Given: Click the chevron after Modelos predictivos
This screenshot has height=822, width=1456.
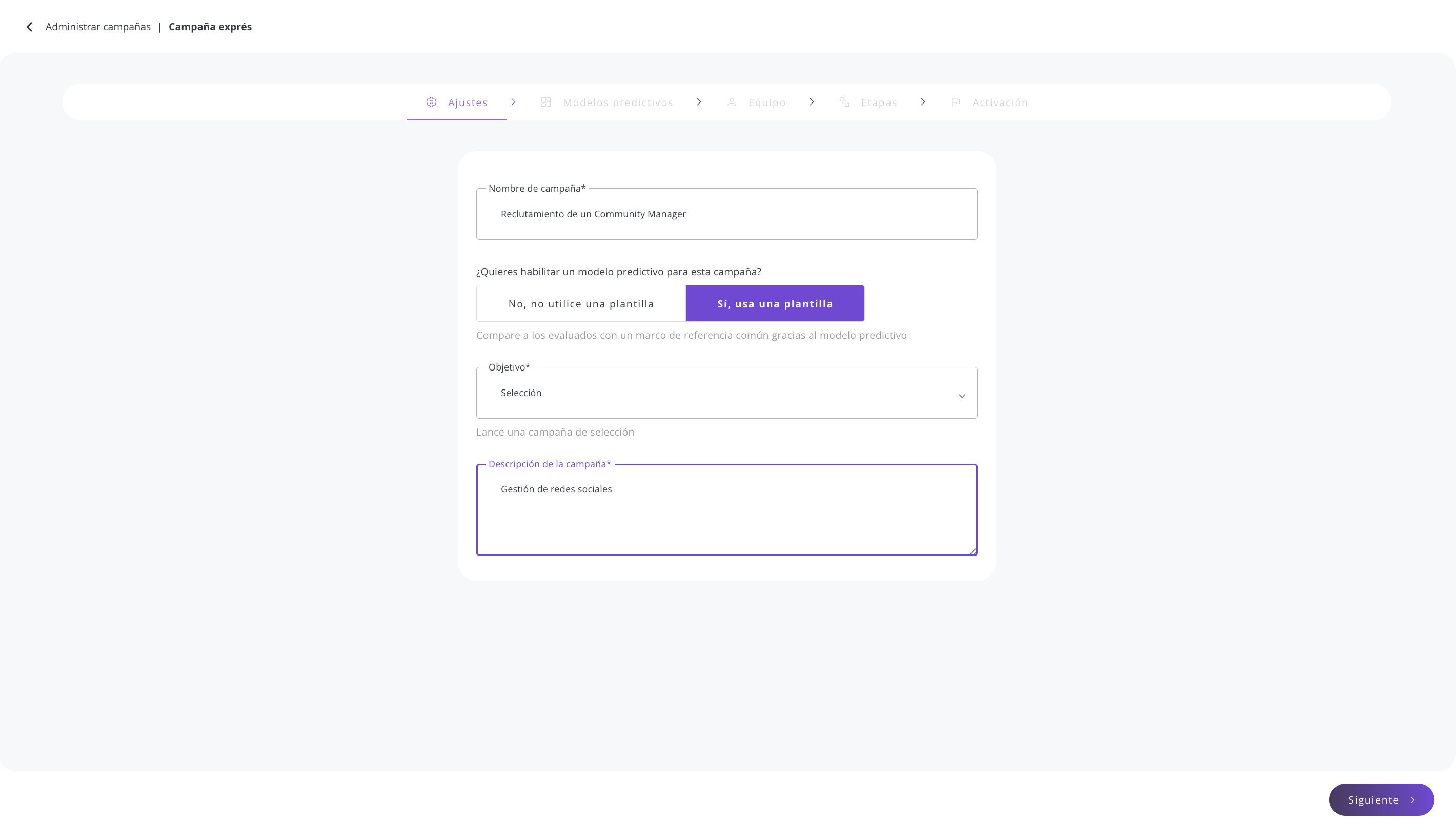Looking at the screenshot, I should click(699, 101).
